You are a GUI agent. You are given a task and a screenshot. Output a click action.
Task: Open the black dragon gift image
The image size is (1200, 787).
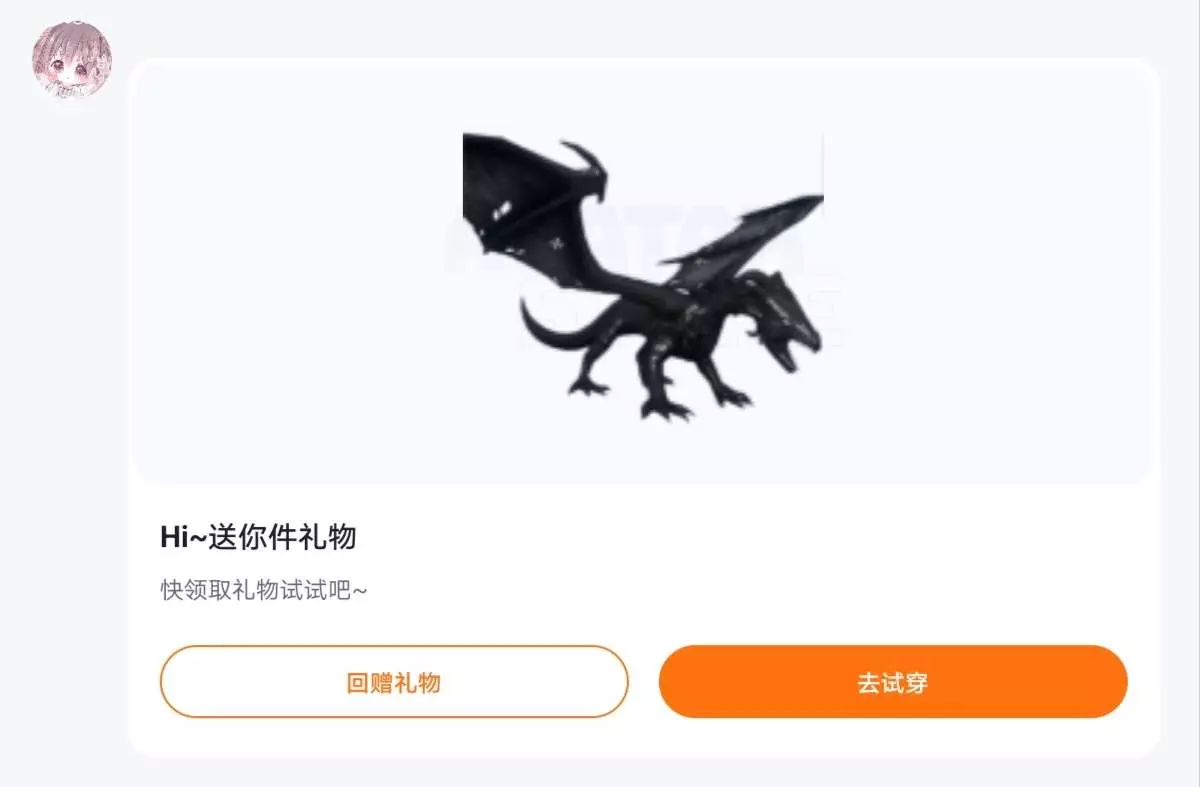[643, 277]
